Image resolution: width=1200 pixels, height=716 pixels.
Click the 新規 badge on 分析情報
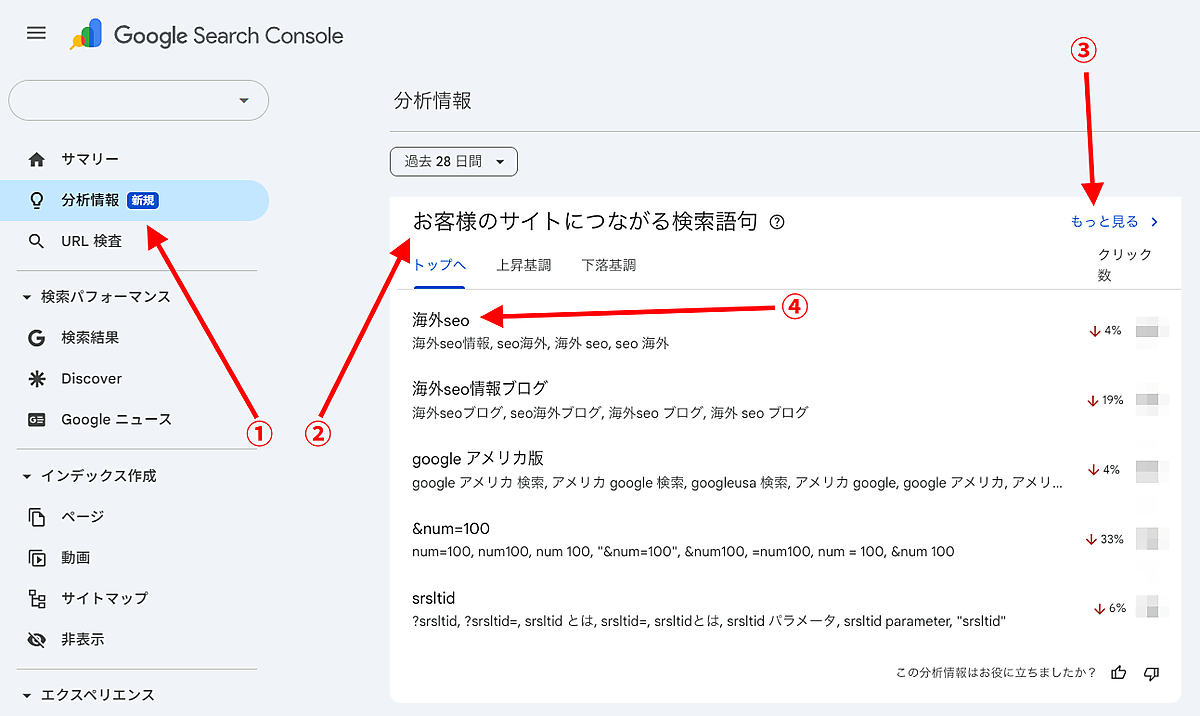coord(143,200)
